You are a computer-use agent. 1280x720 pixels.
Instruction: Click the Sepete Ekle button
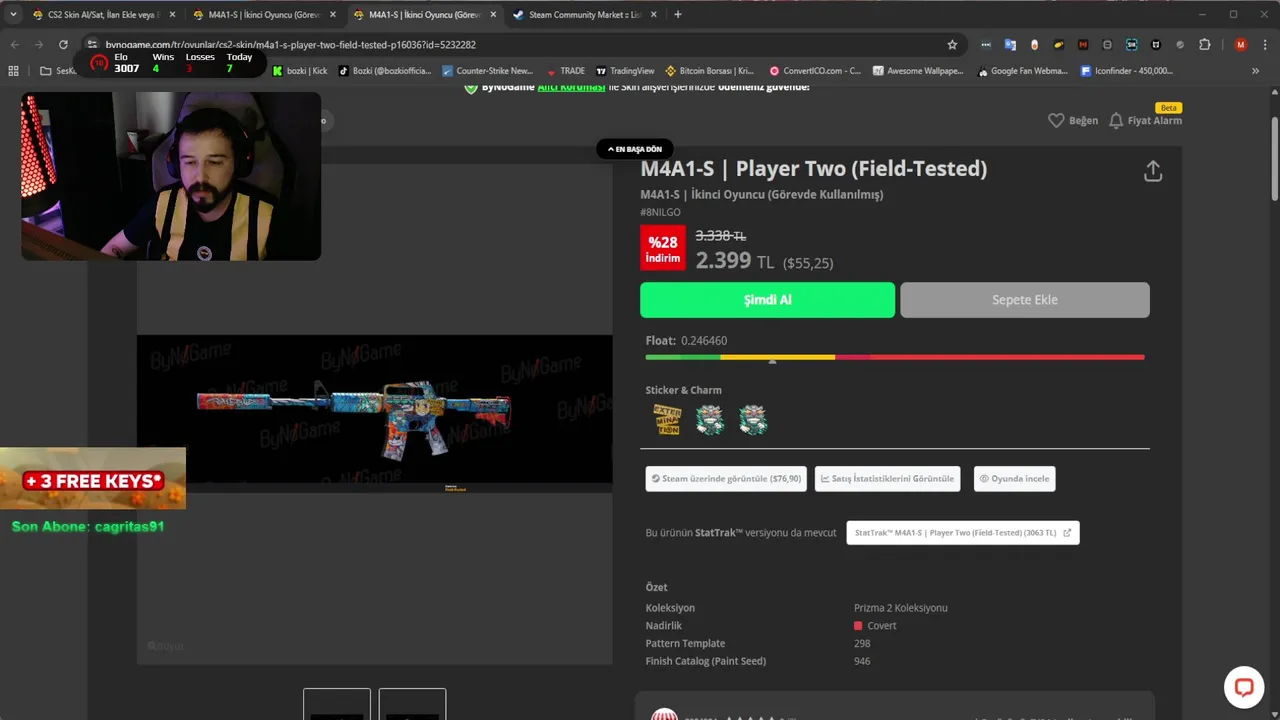[1025, 300]
